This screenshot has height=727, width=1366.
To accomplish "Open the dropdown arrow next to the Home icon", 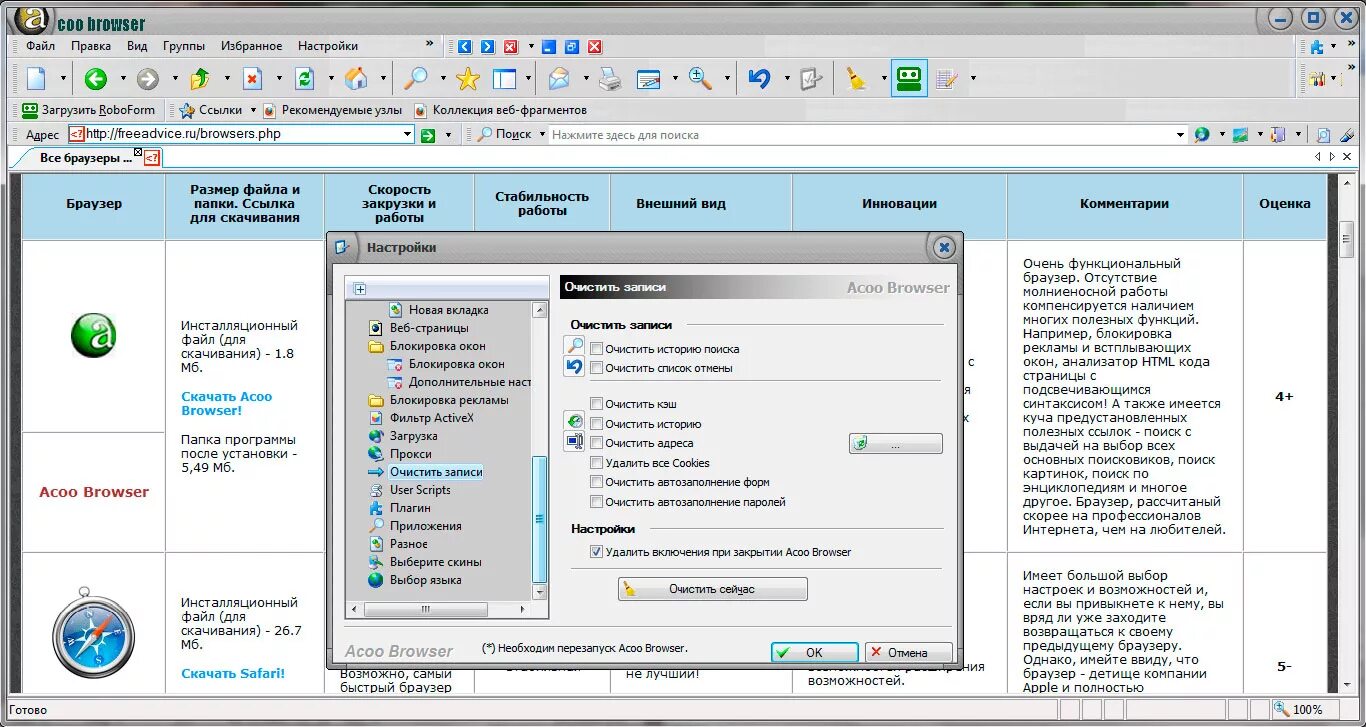I will pyautogui.click(x=383, y=79).
